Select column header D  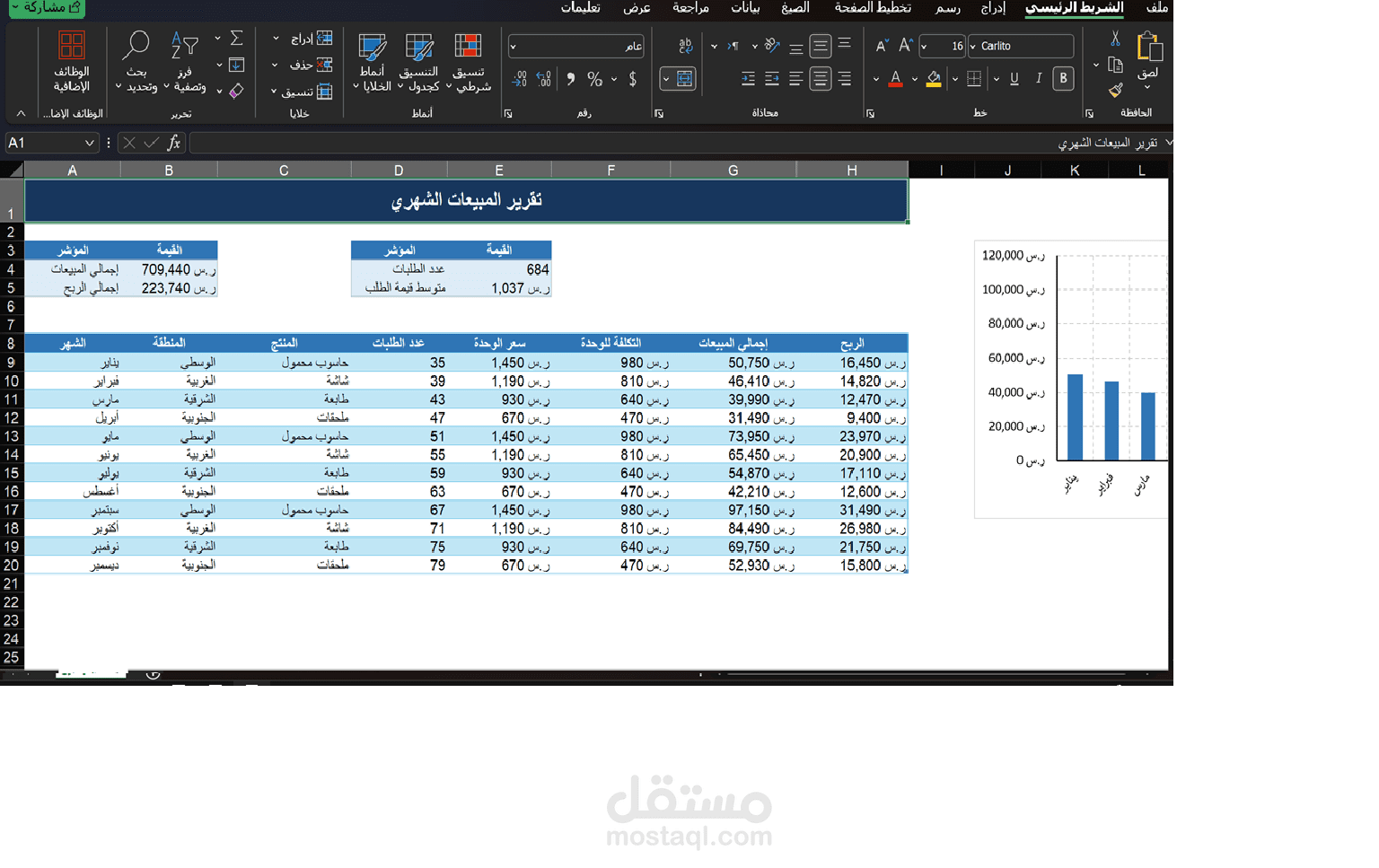pyautogui.click(x=399, y=170)
